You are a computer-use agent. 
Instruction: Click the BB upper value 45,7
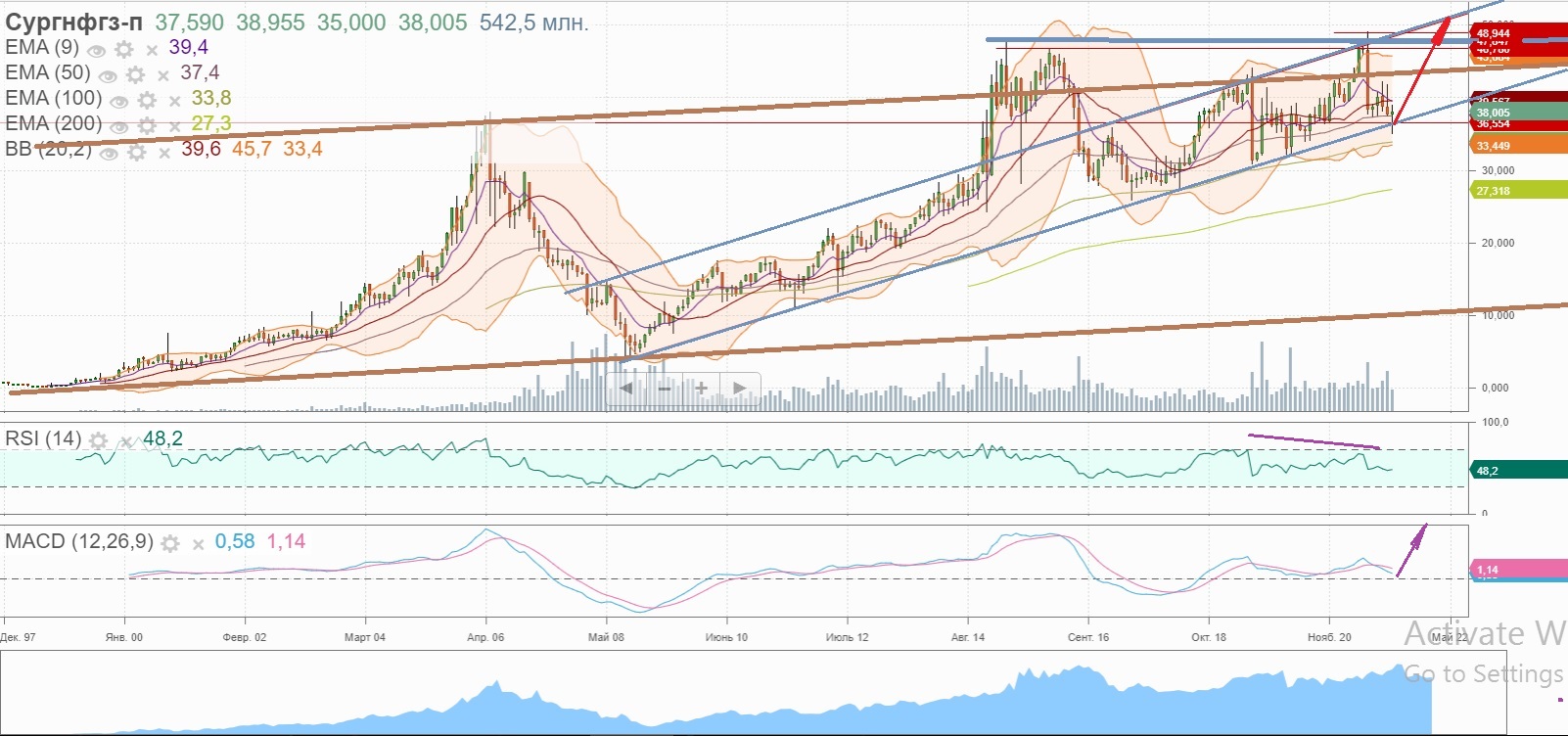252,149
